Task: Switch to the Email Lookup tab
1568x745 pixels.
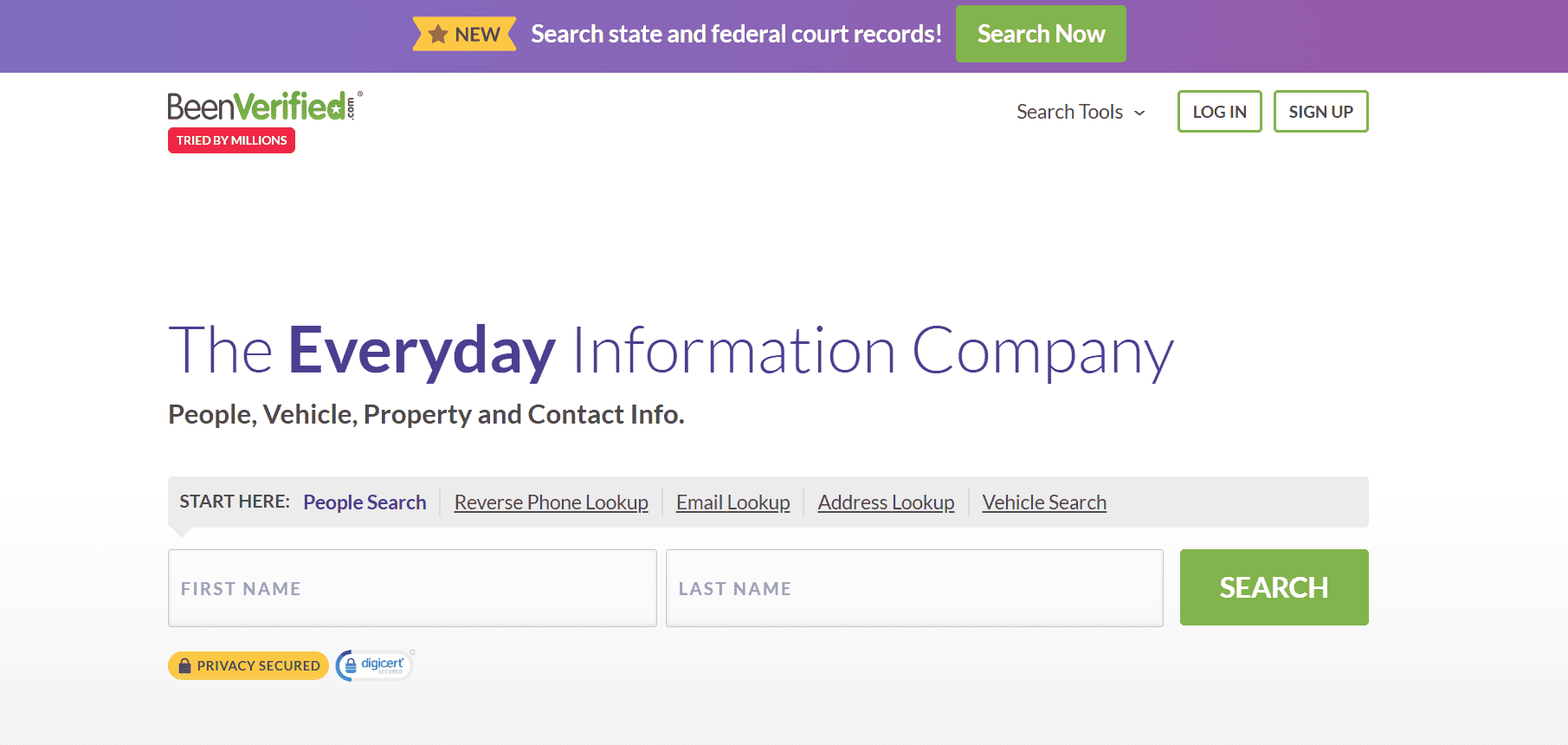Action: (x=732, y=502)
